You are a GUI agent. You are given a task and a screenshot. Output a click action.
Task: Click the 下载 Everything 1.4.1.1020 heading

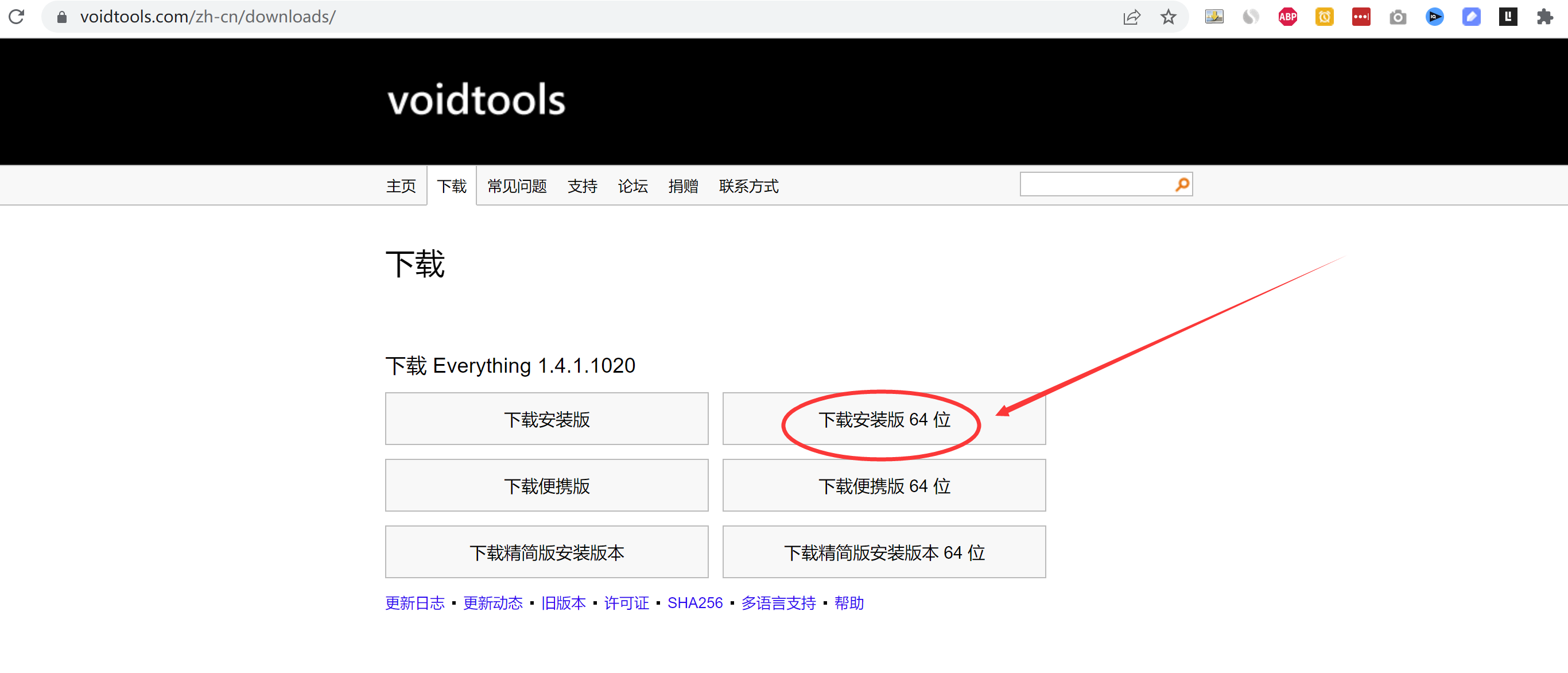(510, 365)
